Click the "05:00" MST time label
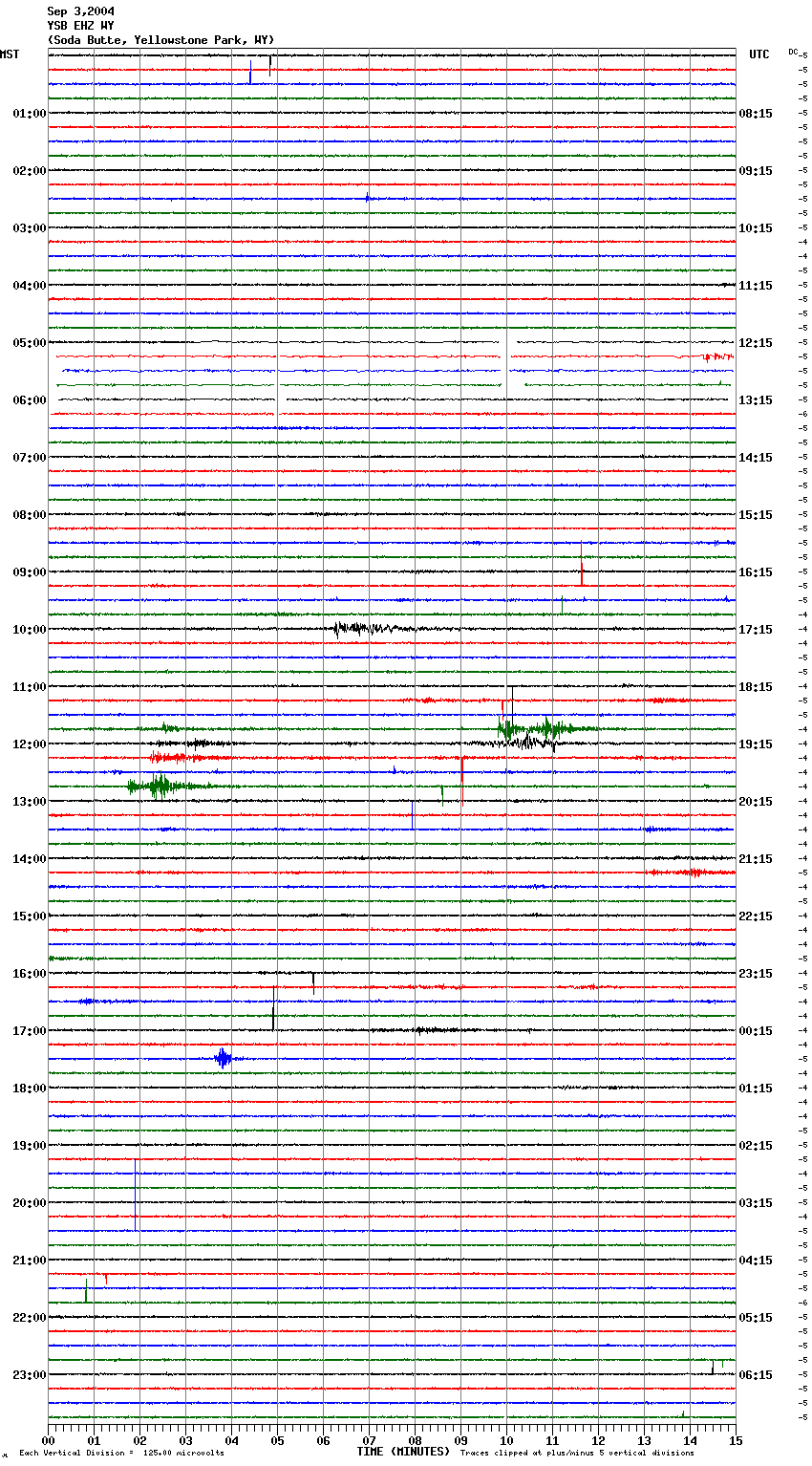This screenshot has height=1466, width=812. [30, 343]
